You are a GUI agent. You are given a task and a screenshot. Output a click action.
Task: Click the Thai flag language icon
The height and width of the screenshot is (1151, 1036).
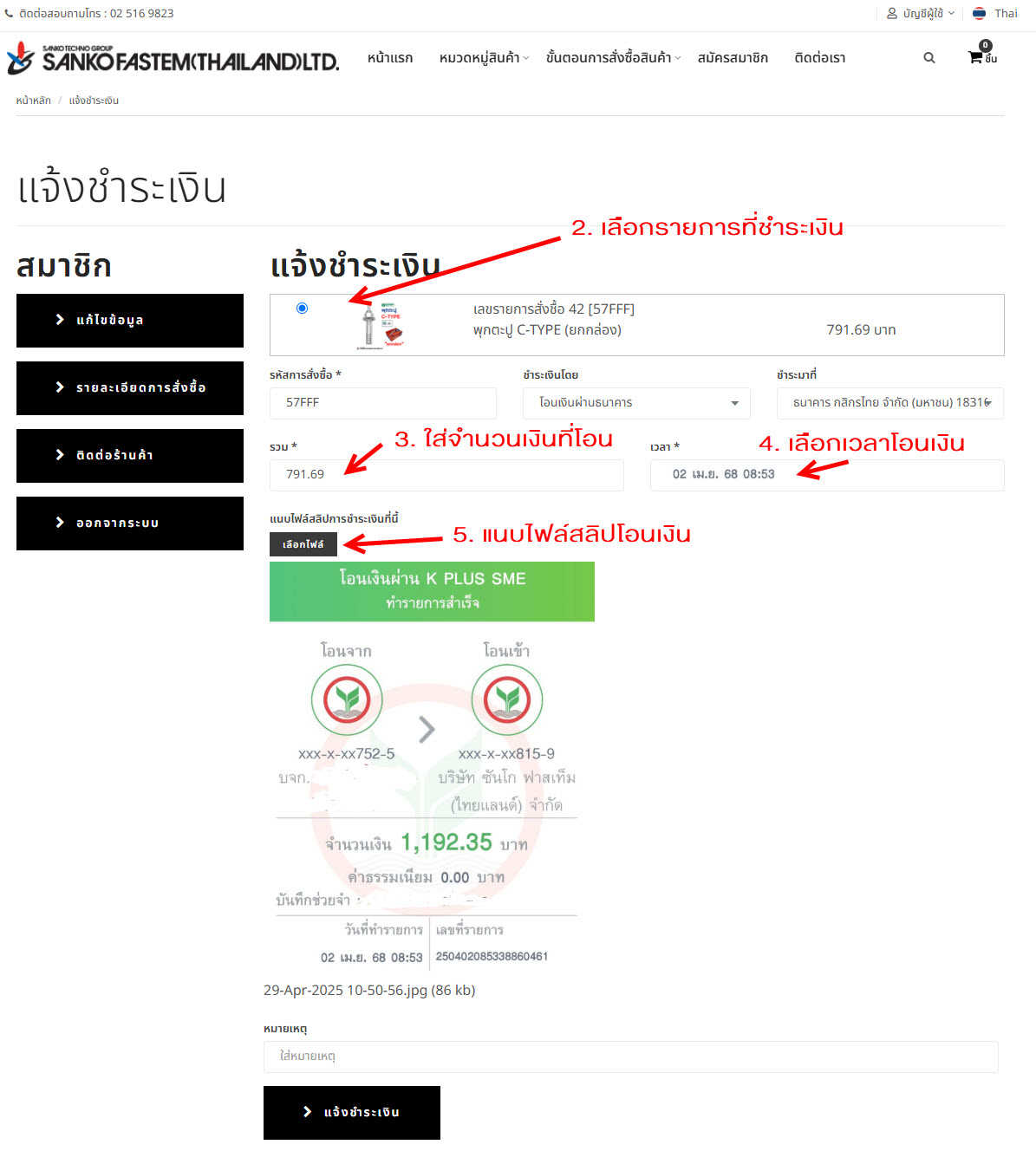click(x=980, y=13)
